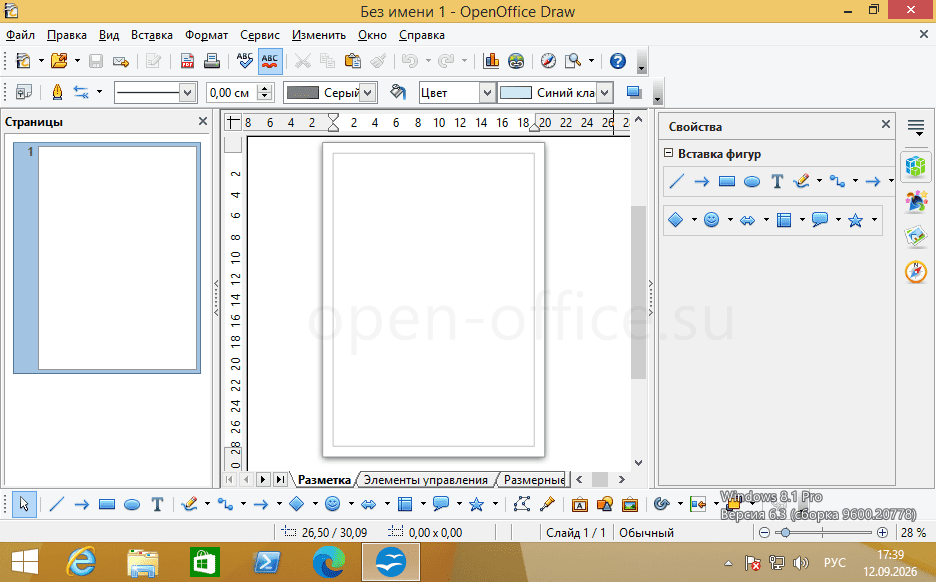
Task: Toggle automatic spell checking (ABC wavy underline)
Action: click(x=270, y=61)
